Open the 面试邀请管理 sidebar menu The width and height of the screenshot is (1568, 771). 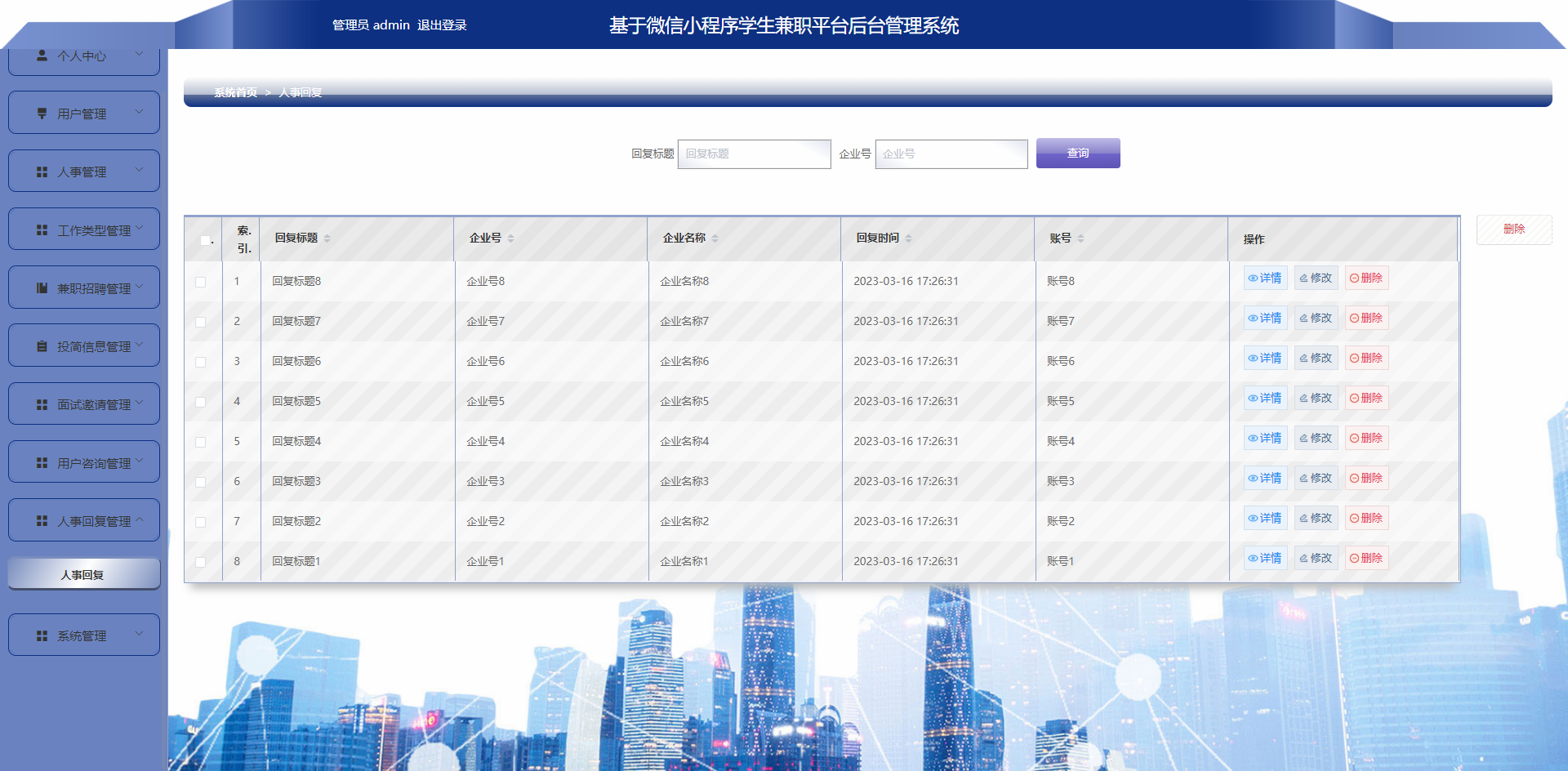pyautogui.click(x=84, y=404)
